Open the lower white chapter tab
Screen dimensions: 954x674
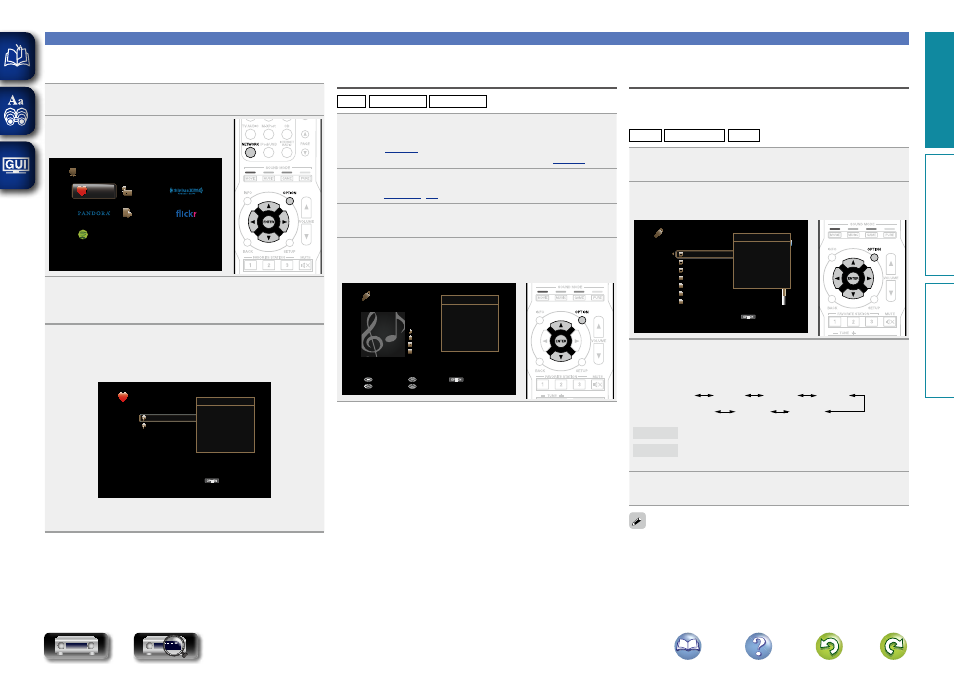939,340
